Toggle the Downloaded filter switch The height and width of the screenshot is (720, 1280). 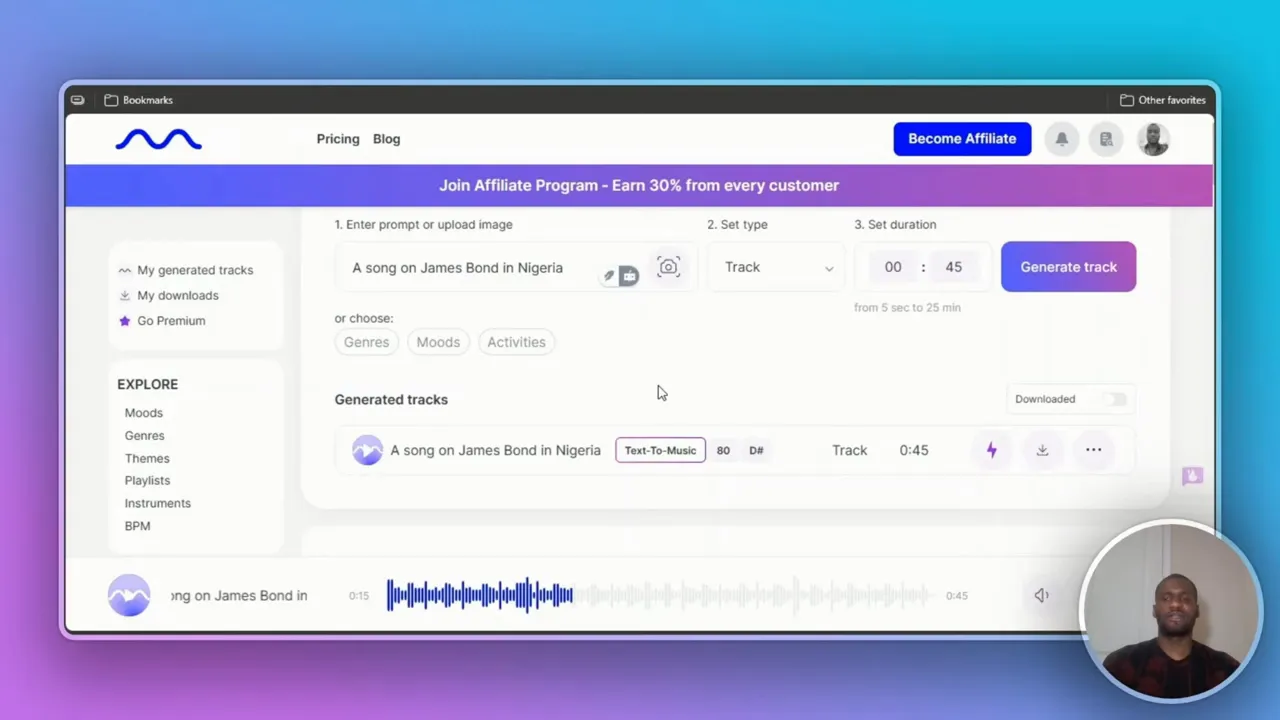pos(1114,399)
